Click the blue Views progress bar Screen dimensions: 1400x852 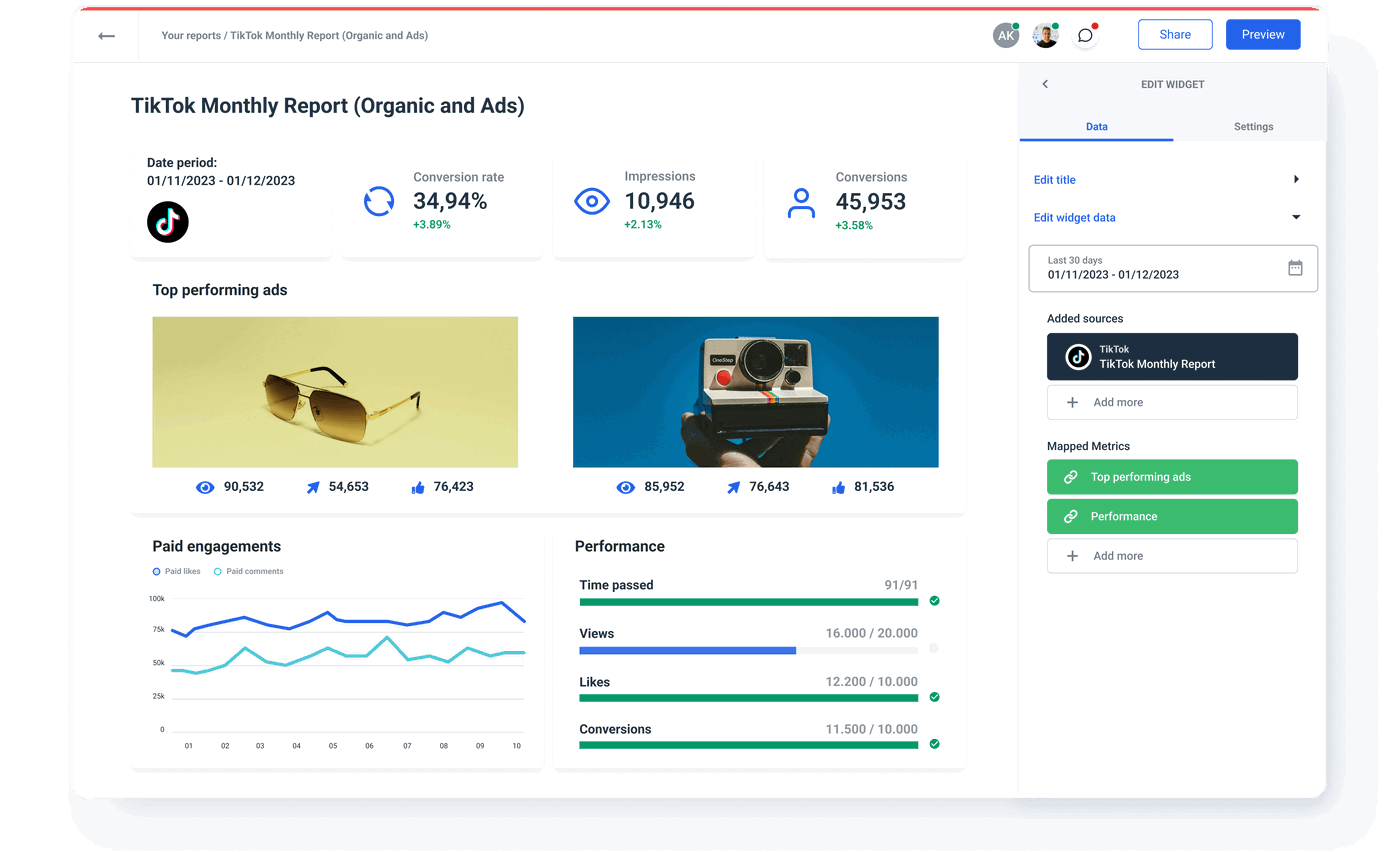[x=686, y=649]
